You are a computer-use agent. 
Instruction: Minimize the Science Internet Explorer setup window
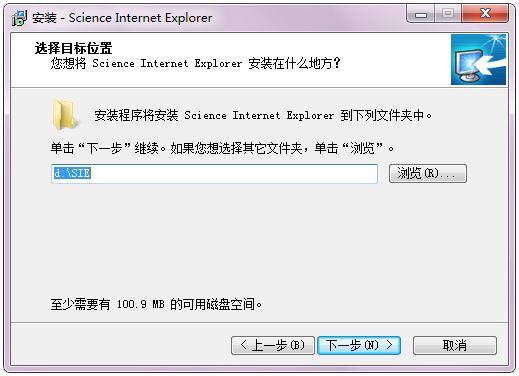click(421, 15)
